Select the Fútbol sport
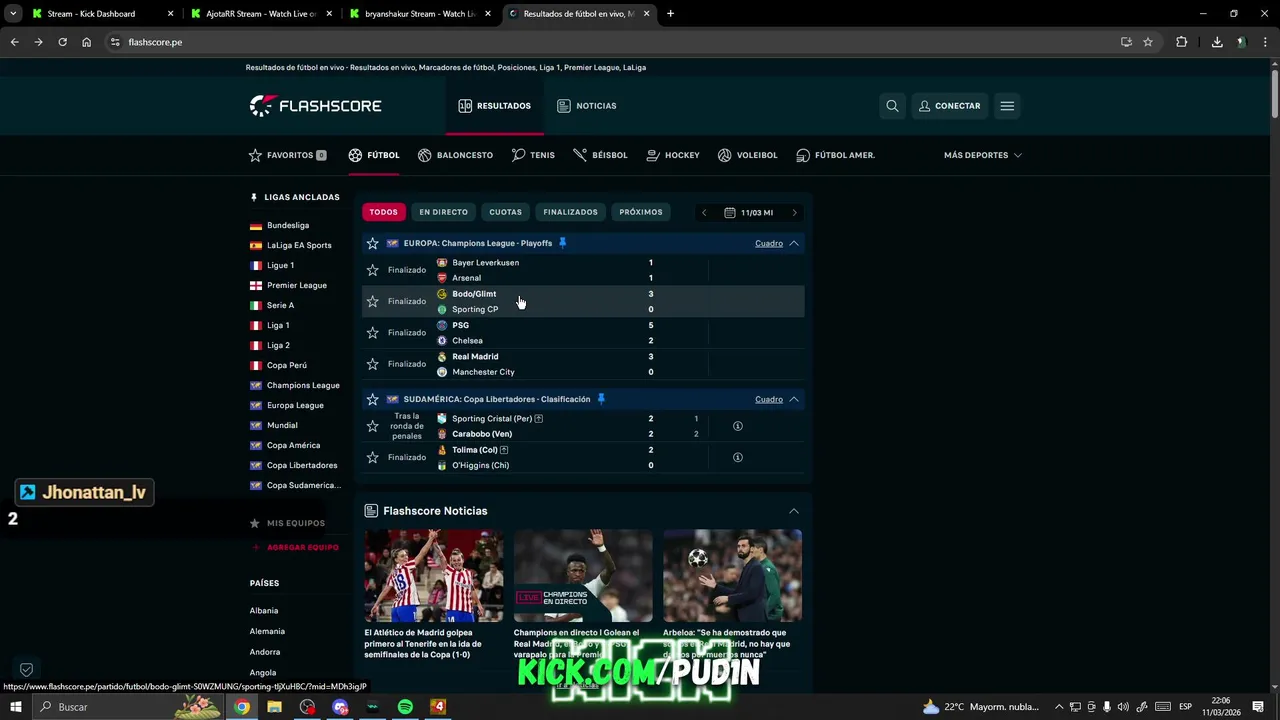The image size is (1280, 720). coord(374,155)
